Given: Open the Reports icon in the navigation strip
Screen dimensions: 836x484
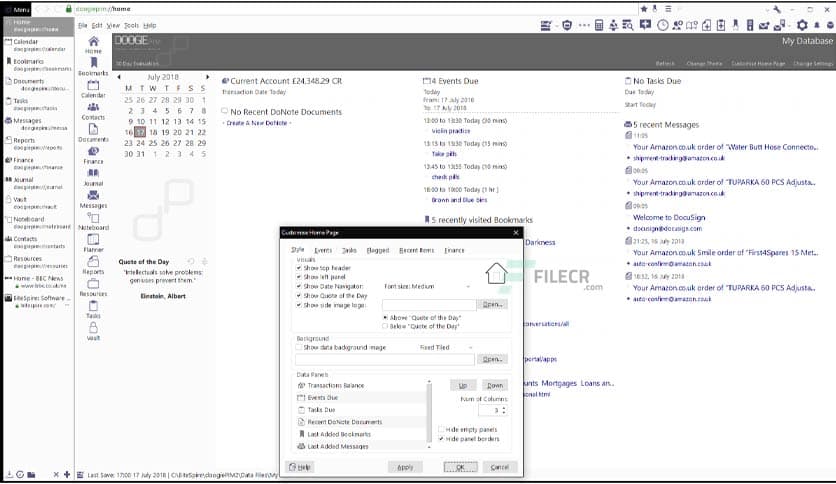Looking at the screenshot, I should [x=93, y=261].
